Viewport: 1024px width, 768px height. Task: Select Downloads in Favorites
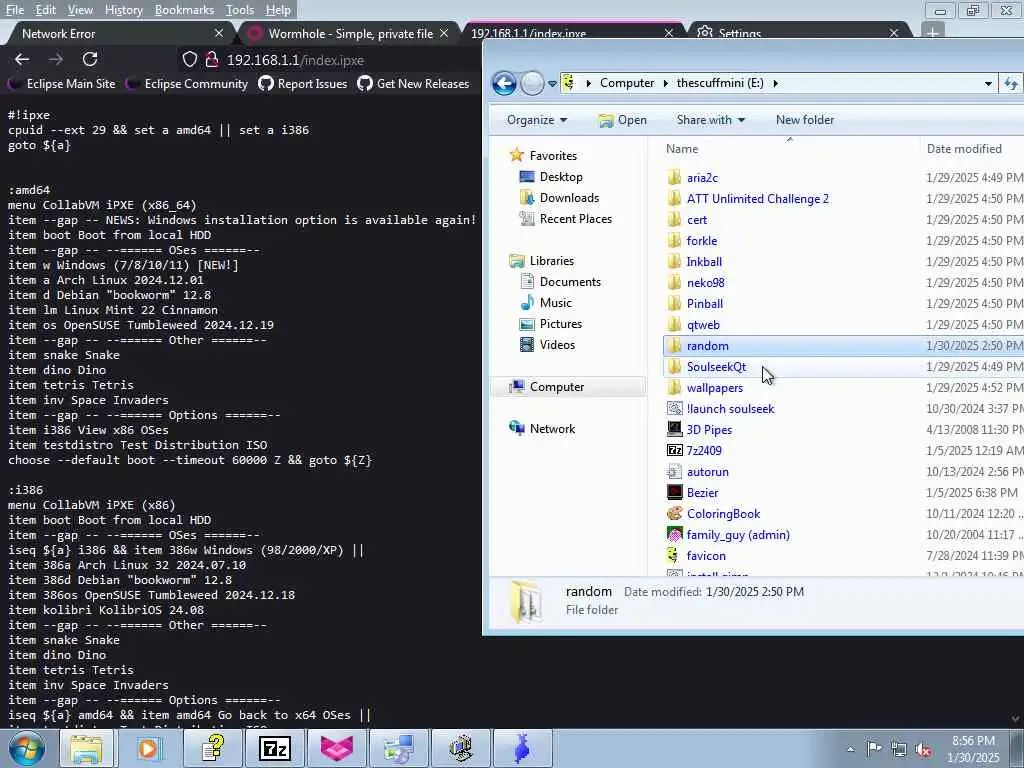click(x=558, y=197)
